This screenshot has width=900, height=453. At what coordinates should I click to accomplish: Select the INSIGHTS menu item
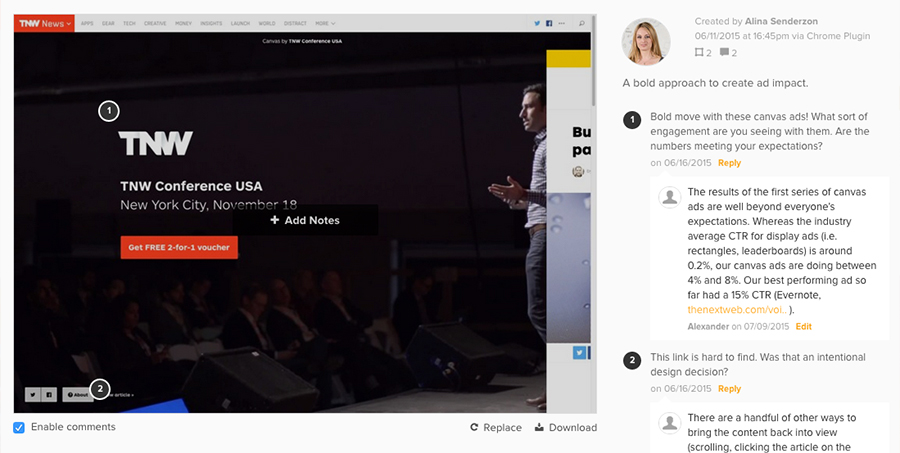[211, 24]
